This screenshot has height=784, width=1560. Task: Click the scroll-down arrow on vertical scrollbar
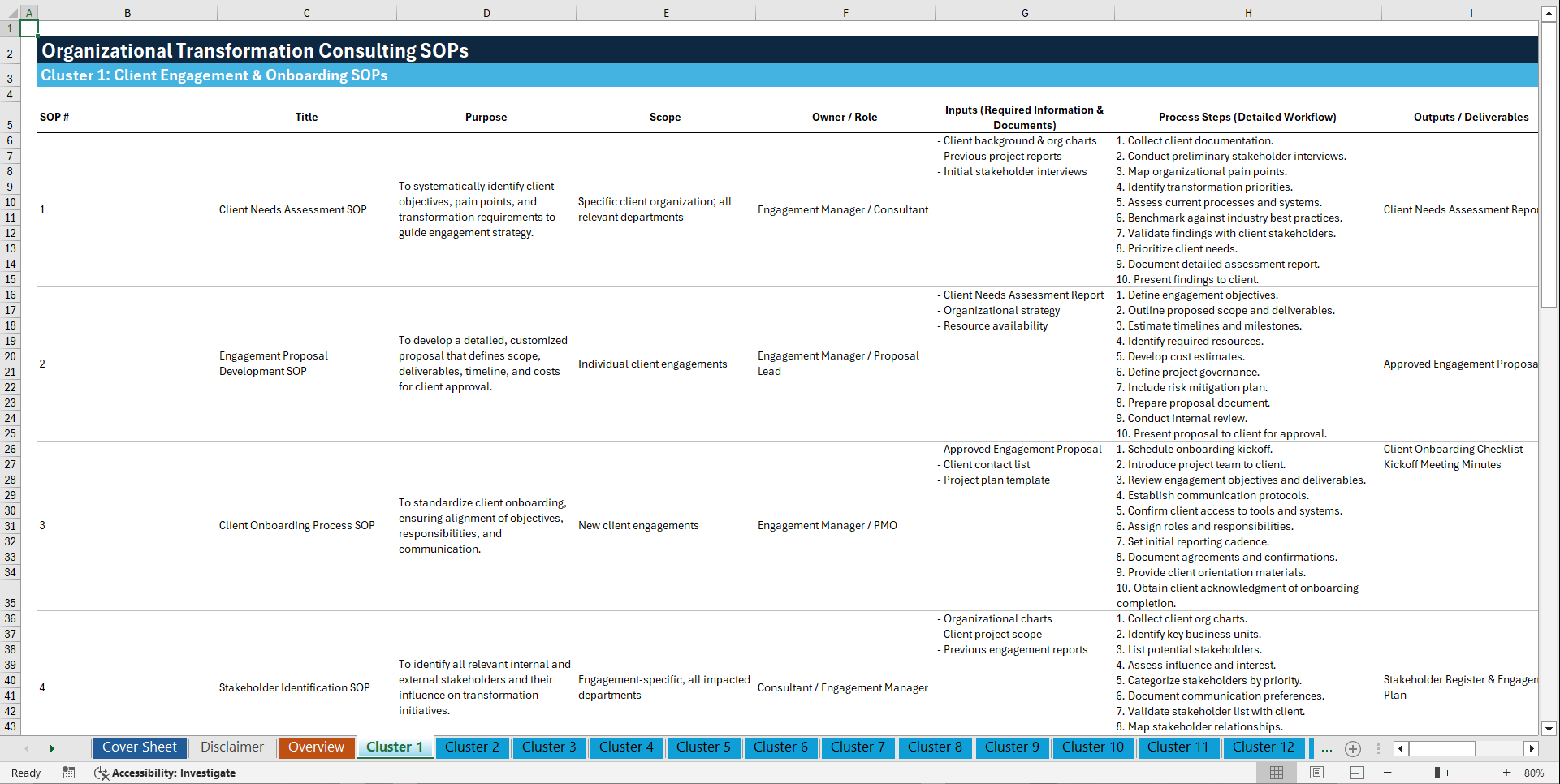1550,729
